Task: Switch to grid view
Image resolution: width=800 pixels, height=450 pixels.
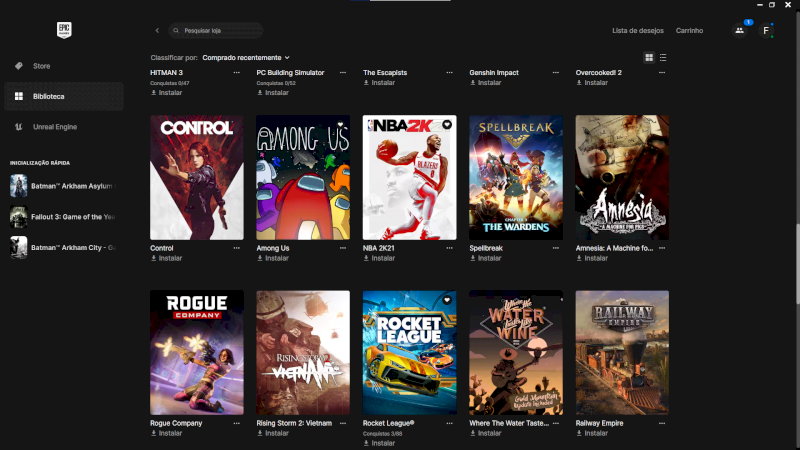Action: (649, 58)
